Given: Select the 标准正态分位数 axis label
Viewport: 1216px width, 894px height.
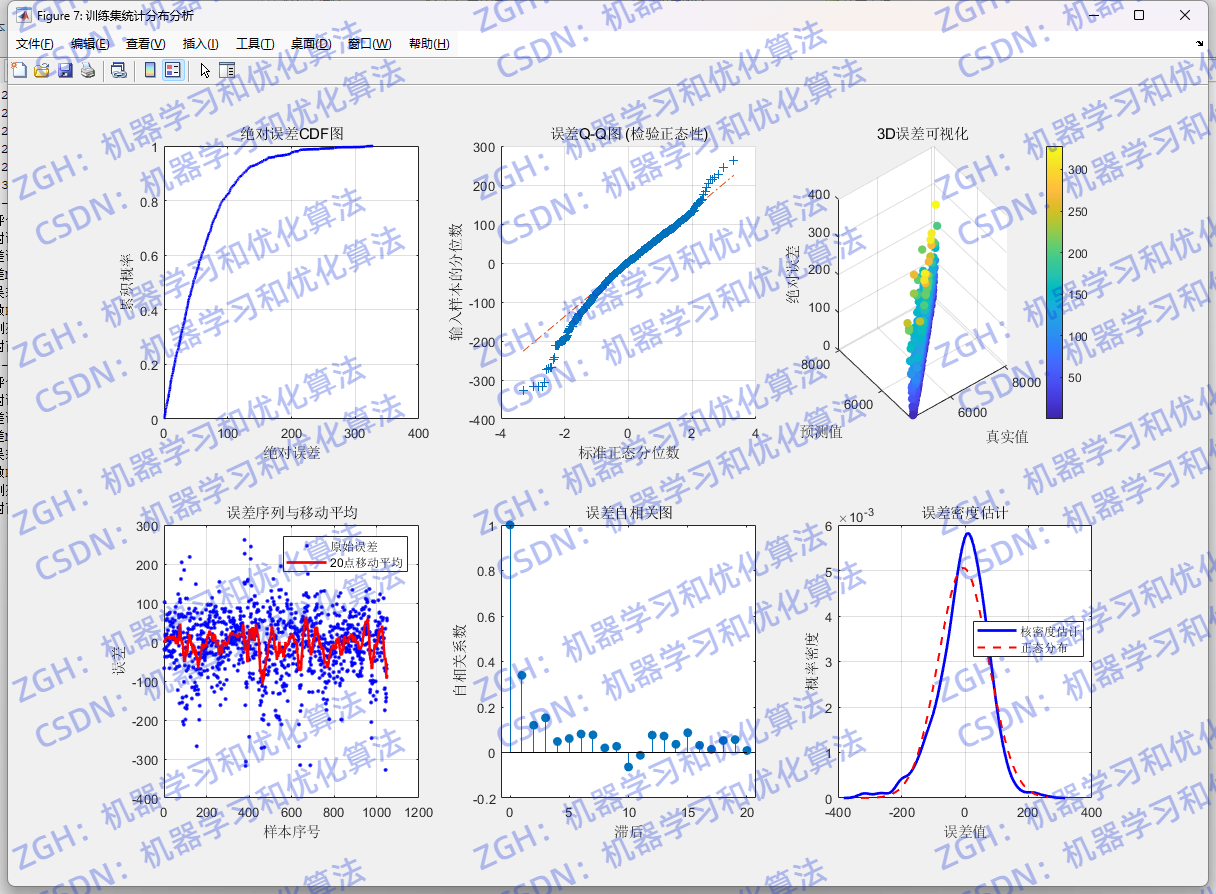Looking at the screenshot, I should 629,453.
